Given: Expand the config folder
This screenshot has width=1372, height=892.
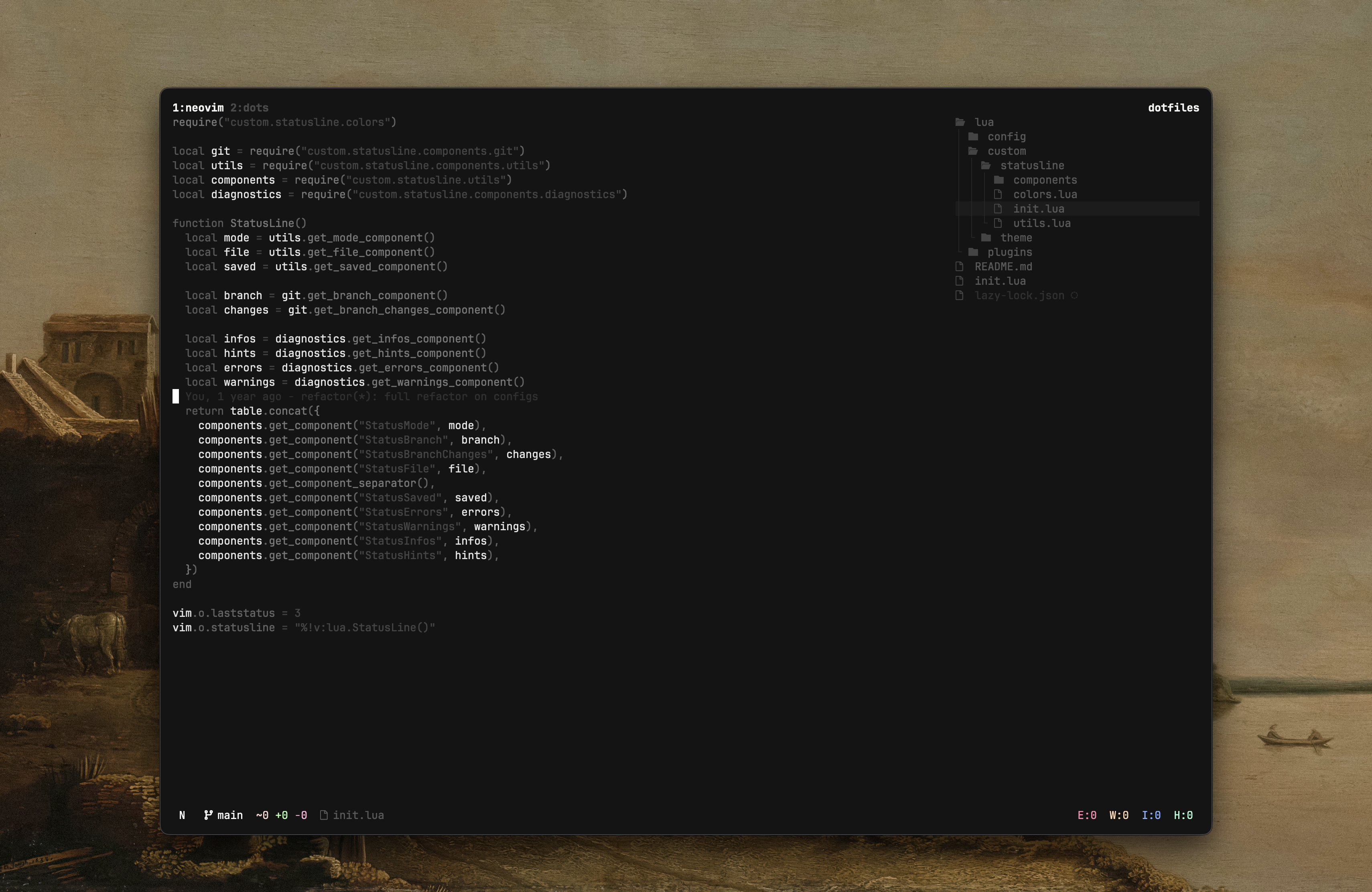Looking at the screenshot, I should [1006, 136].
